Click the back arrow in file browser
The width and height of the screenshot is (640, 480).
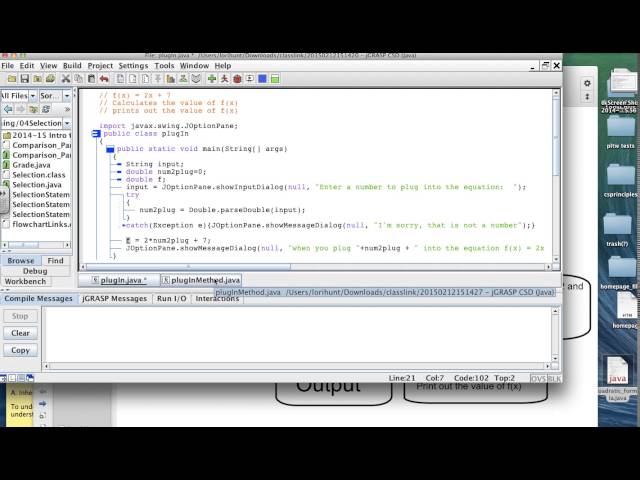point(8,109)
